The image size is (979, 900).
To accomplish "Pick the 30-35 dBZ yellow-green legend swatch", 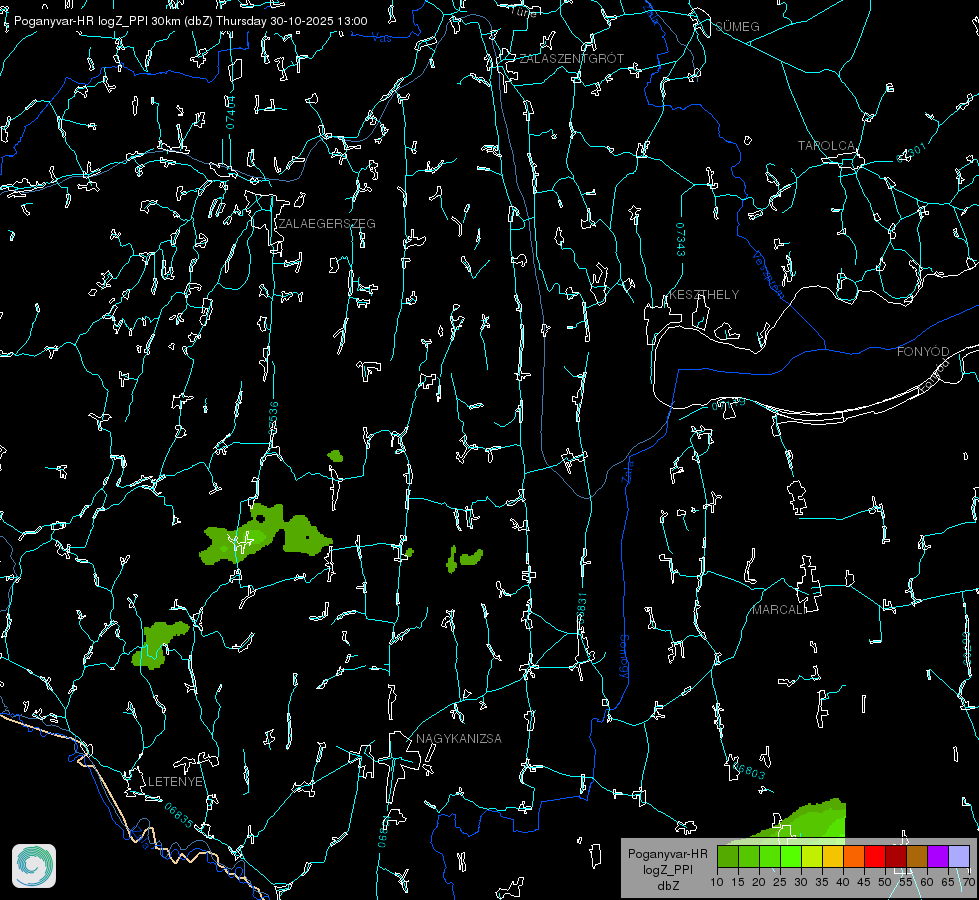I will [x=812, y=856].
